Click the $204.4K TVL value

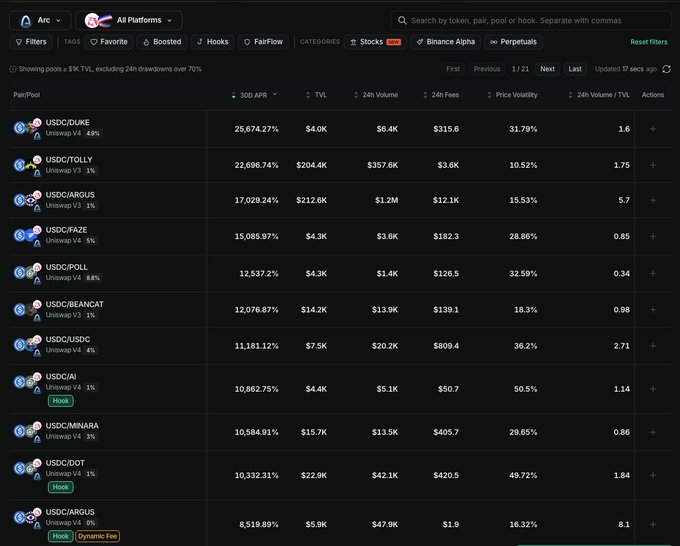(x=311, y=165)
